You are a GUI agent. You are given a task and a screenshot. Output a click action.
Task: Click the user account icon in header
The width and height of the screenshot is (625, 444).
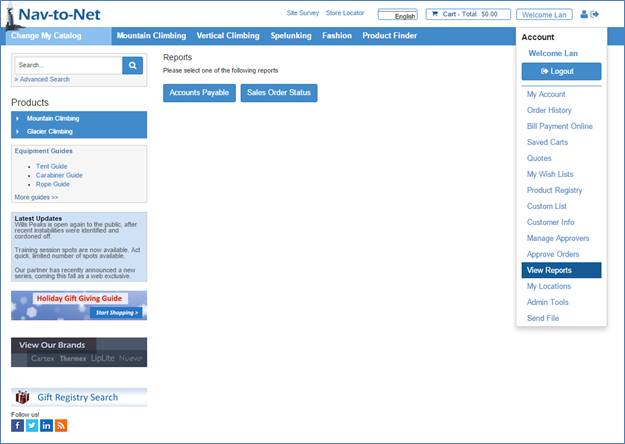[x=584, y=14]
